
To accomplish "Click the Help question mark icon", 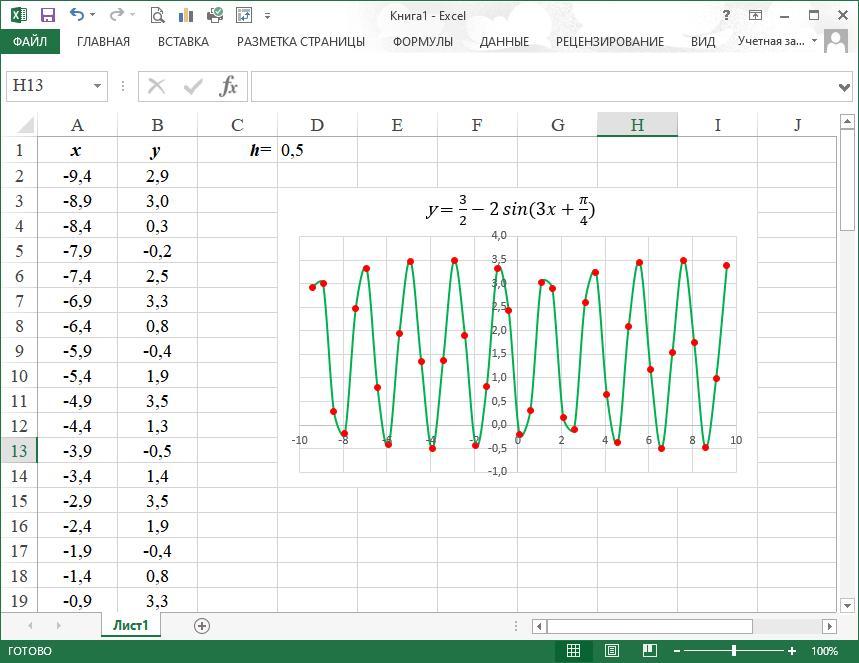I will click(x=726, y=15).
